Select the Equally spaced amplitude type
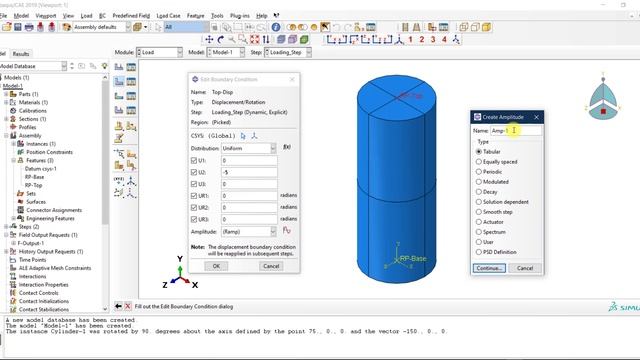This screenshot has height=360, width=640. [x=479, y=162]
